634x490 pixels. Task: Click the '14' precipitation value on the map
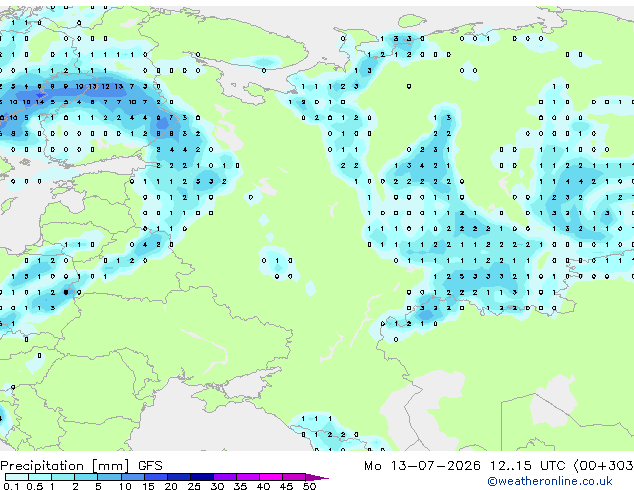pyautogui.click(x=40, y=102)
